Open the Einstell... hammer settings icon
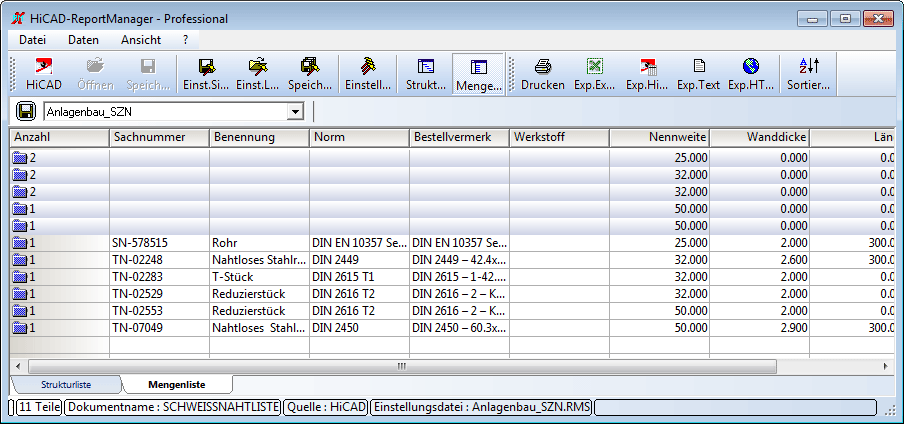Viewport: 904px width, 424px height. [x=368, y=66]
